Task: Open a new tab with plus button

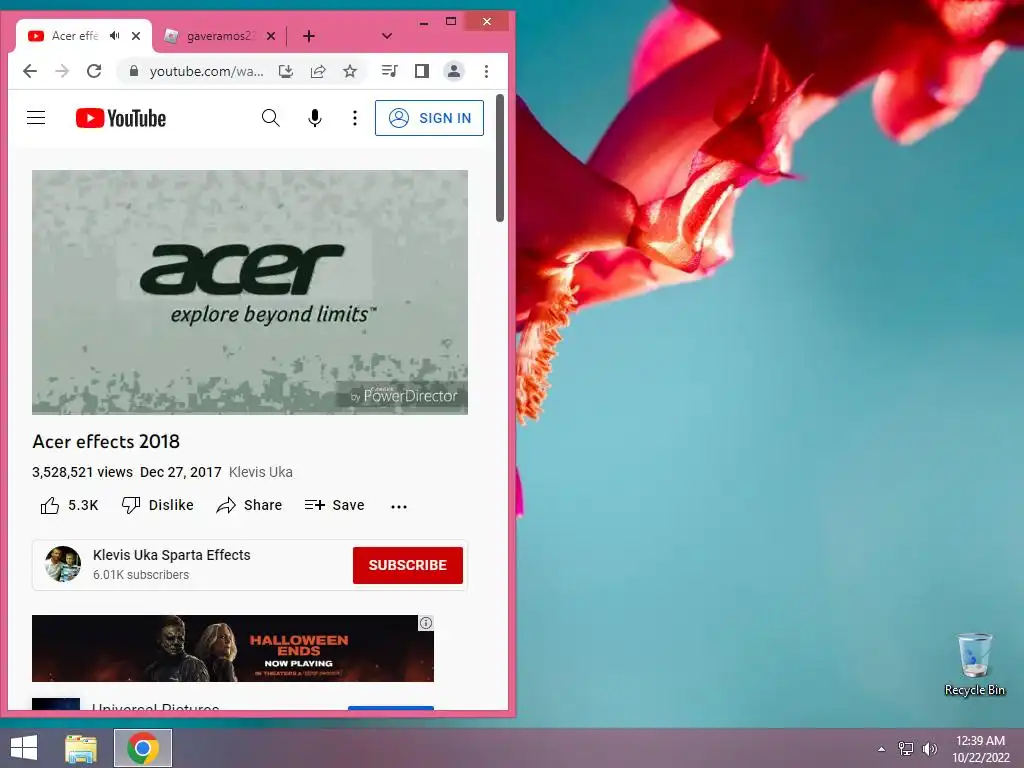Action: [309, 36]
